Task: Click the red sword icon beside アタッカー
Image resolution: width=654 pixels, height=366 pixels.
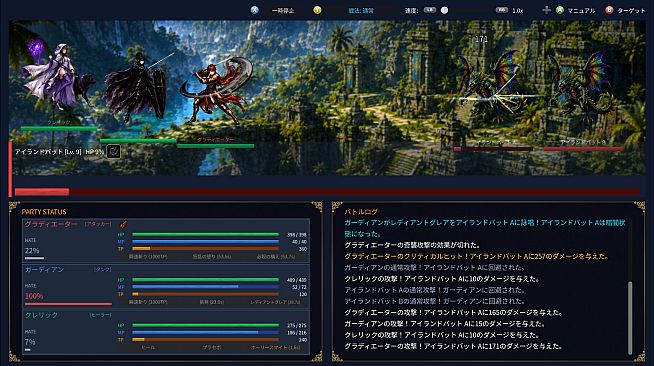Action: point(123,225)
